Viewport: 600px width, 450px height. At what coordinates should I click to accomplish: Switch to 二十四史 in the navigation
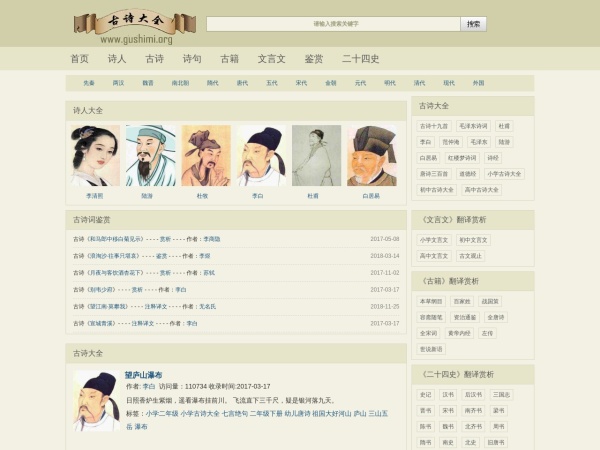361,59
